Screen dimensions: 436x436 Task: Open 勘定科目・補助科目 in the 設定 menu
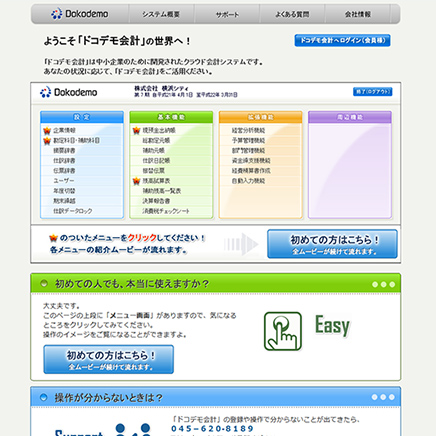pos(76,141)
